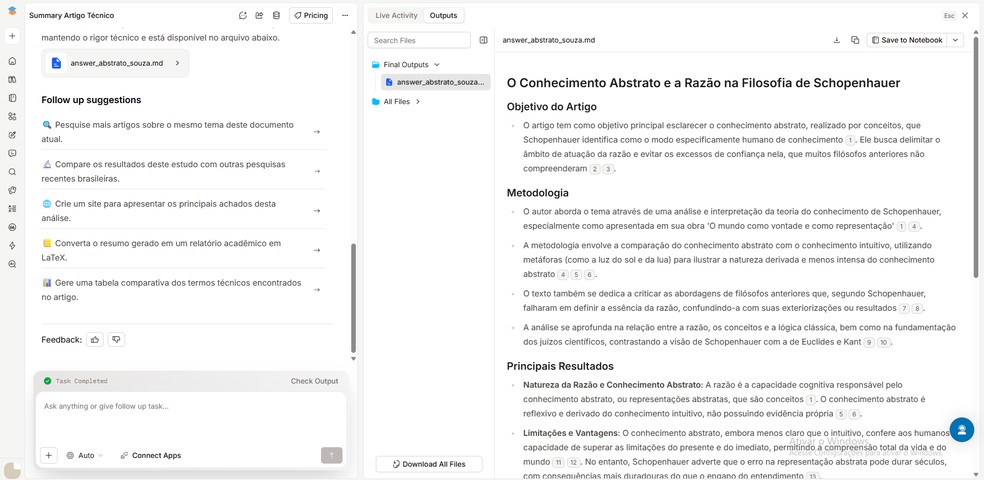Click the 'Metodologia' heading

click(538, 193)
